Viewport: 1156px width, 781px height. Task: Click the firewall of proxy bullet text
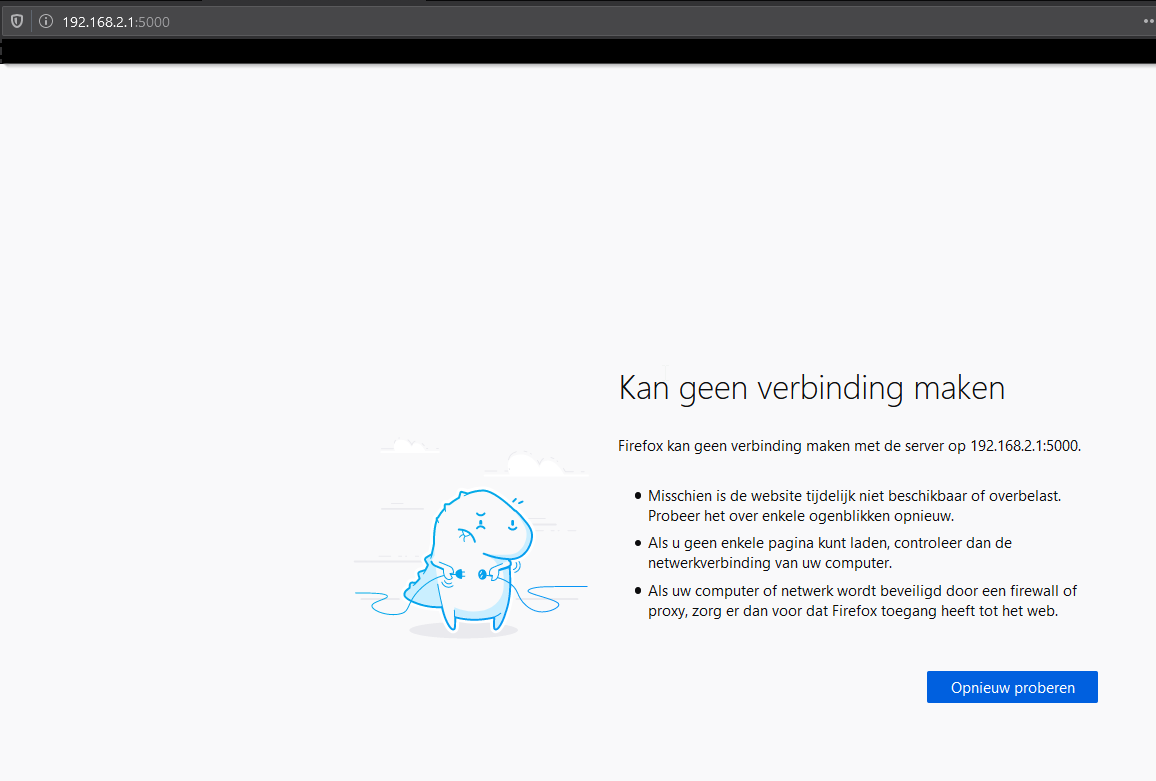[862, 600]
